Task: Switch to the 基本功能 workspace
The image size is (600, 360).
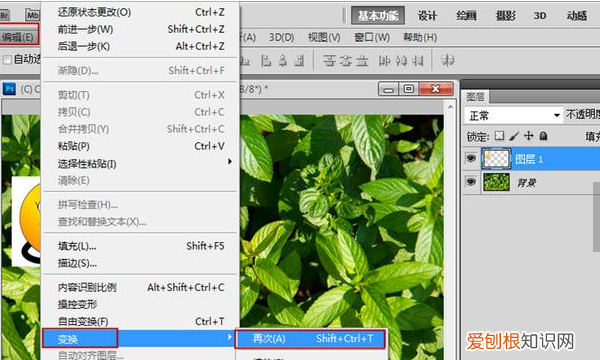Action: [378, 15]
